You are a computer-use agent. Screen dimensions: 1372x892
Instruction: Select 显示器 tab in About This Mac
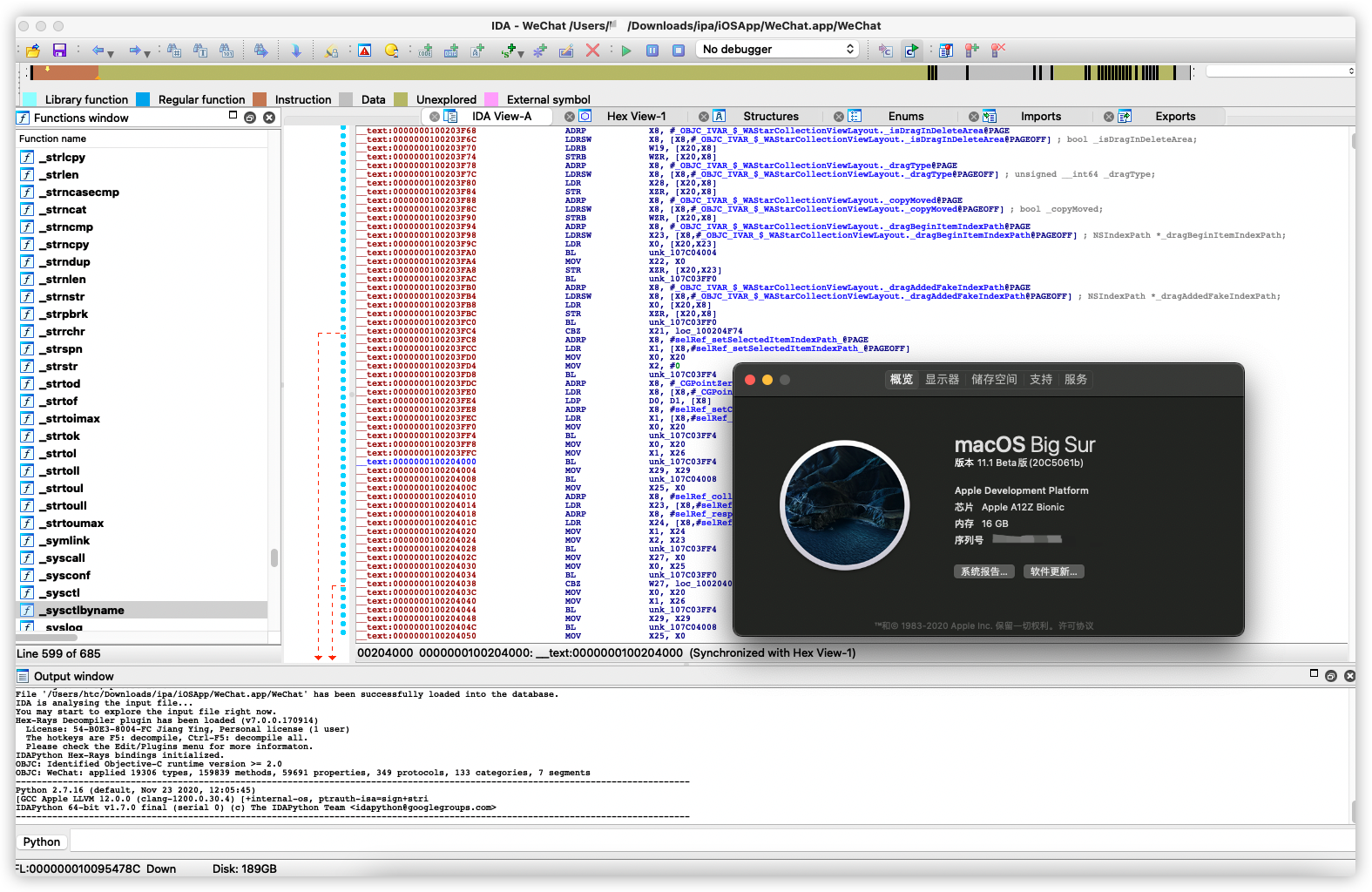(942, 380)
